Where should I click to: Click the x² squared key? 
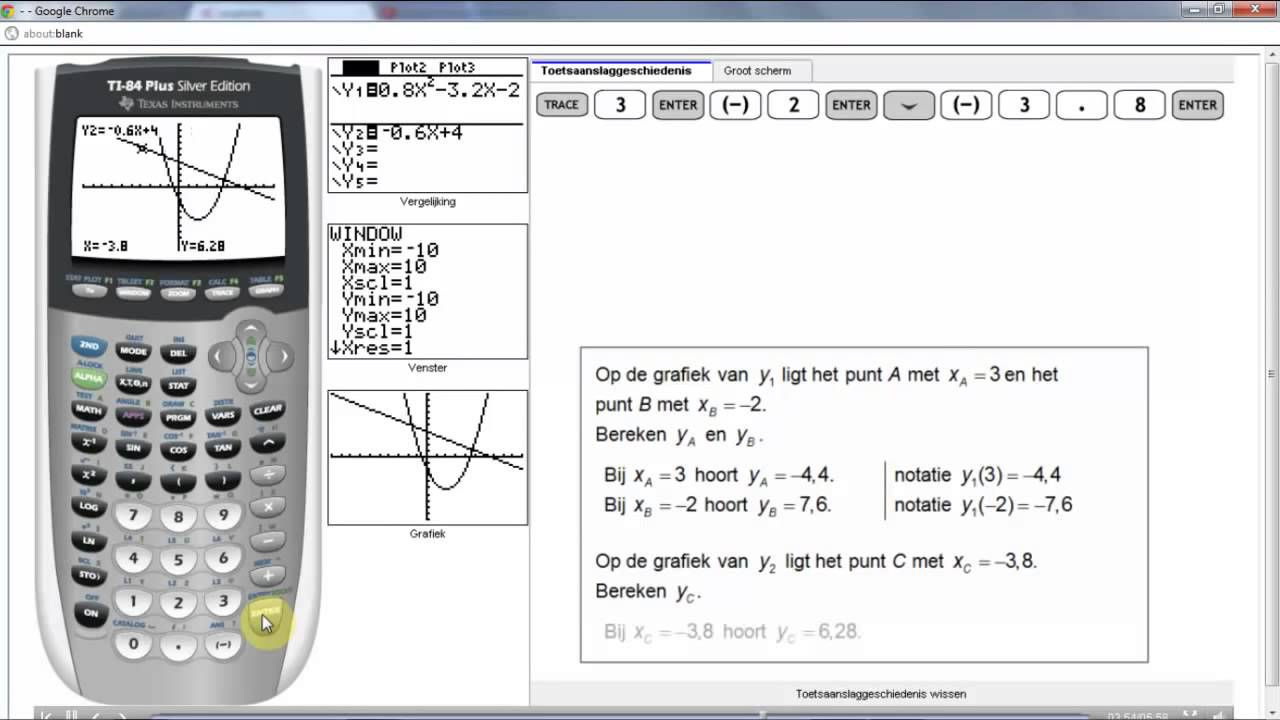[x=89, y=475]
